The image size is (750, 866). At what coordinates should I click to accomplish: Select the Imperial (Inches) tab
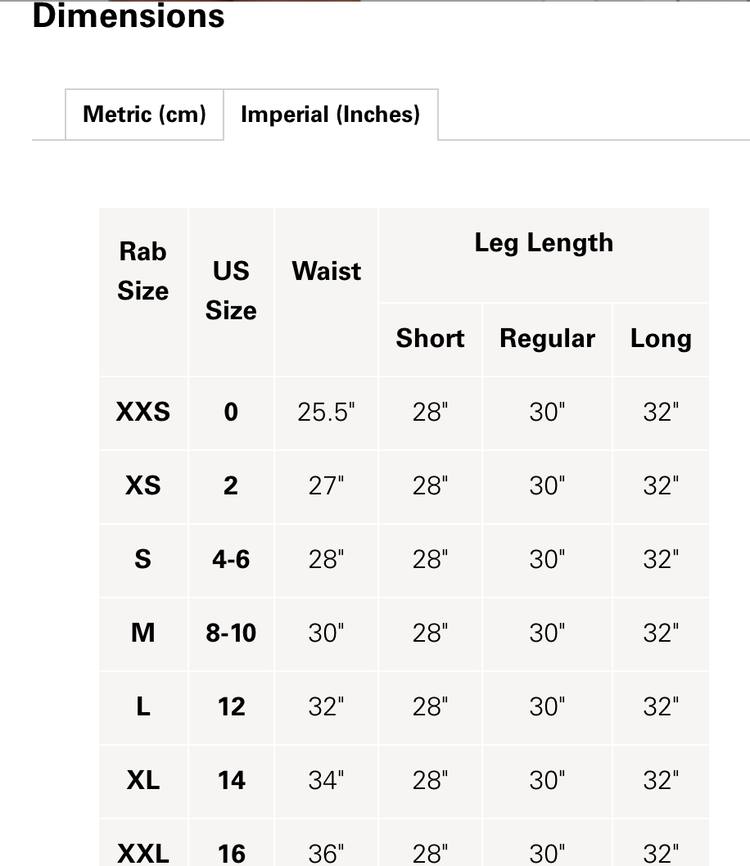pos(331,114)
